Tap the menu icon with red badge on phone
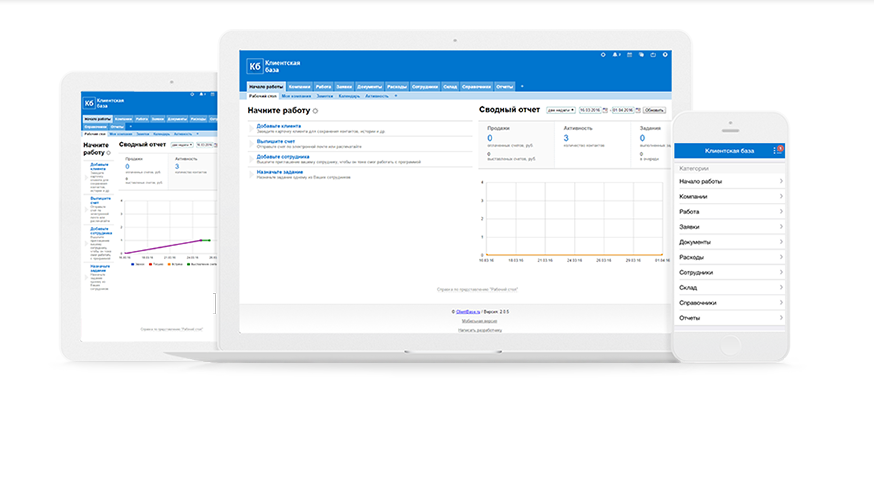This screenshot has width=874, height=488. 778,150
